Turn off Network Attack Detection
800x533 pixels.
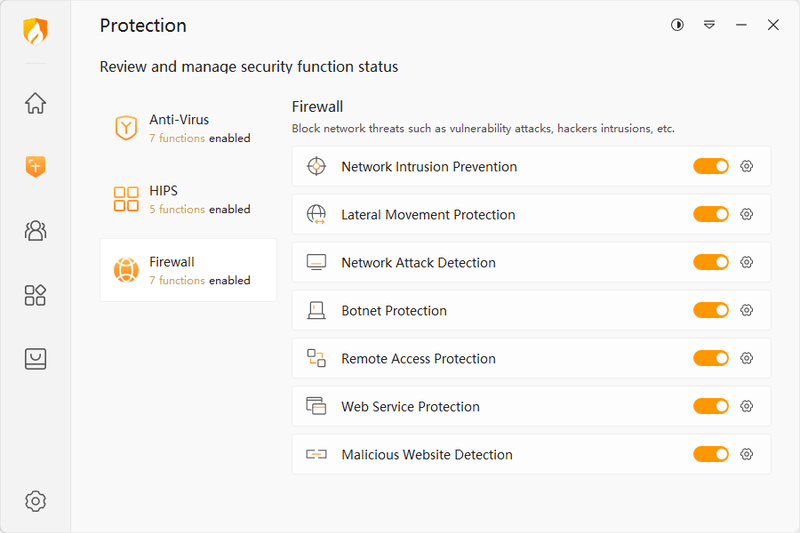(x=711, y=262)
